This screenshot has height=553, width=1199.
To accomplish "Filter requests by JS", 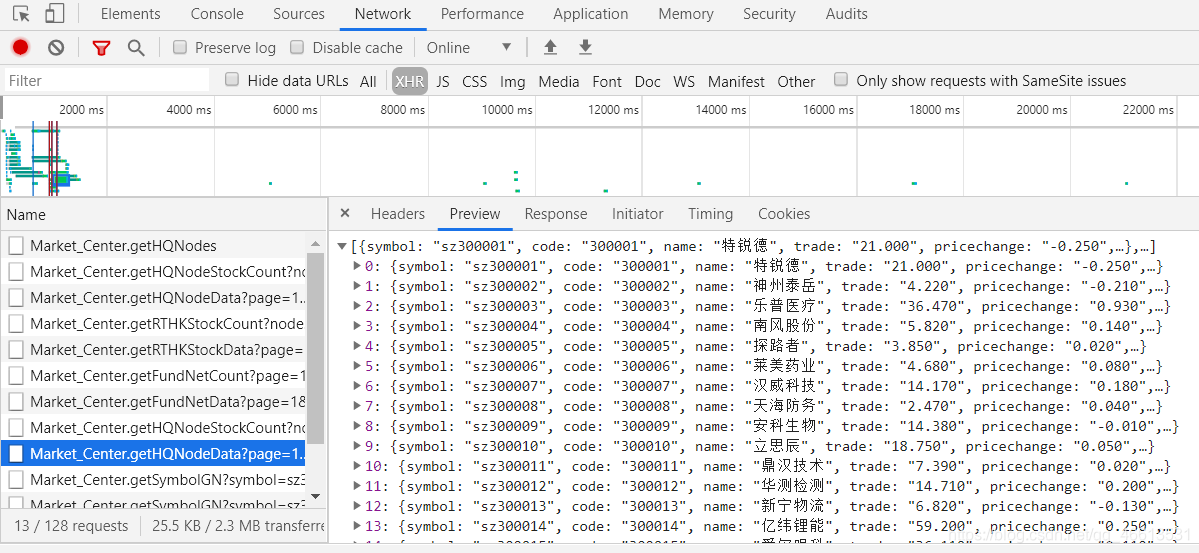I will (x=443, y=81).
